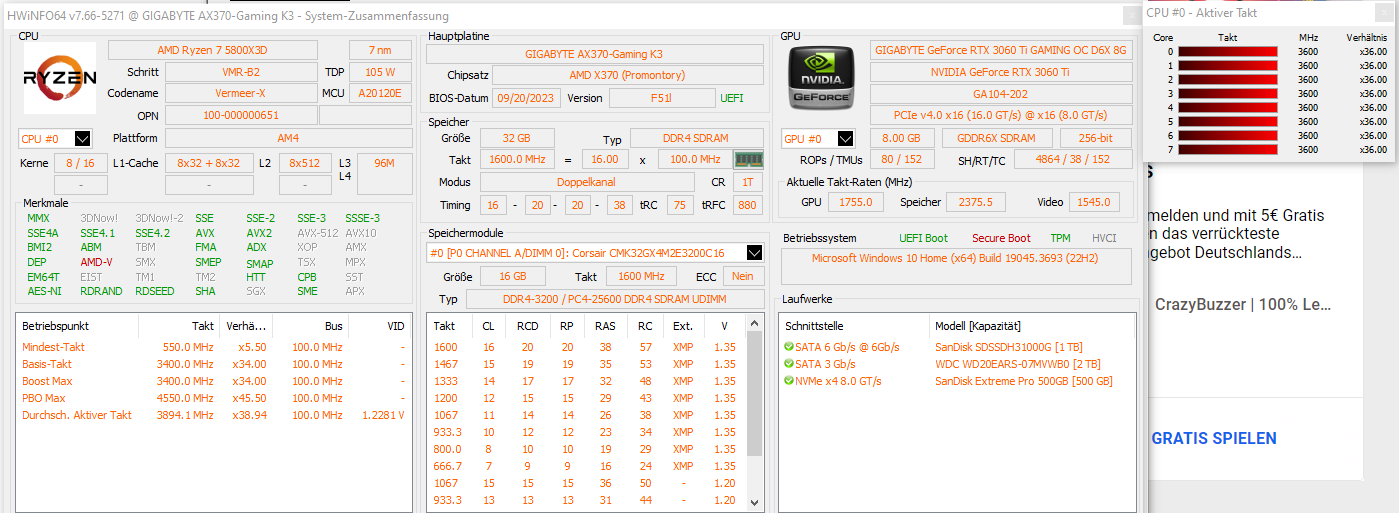Click the AMD Ryzen logo image
The height and width of the screenshot is (513, 1399).
[x=60, y=78]
